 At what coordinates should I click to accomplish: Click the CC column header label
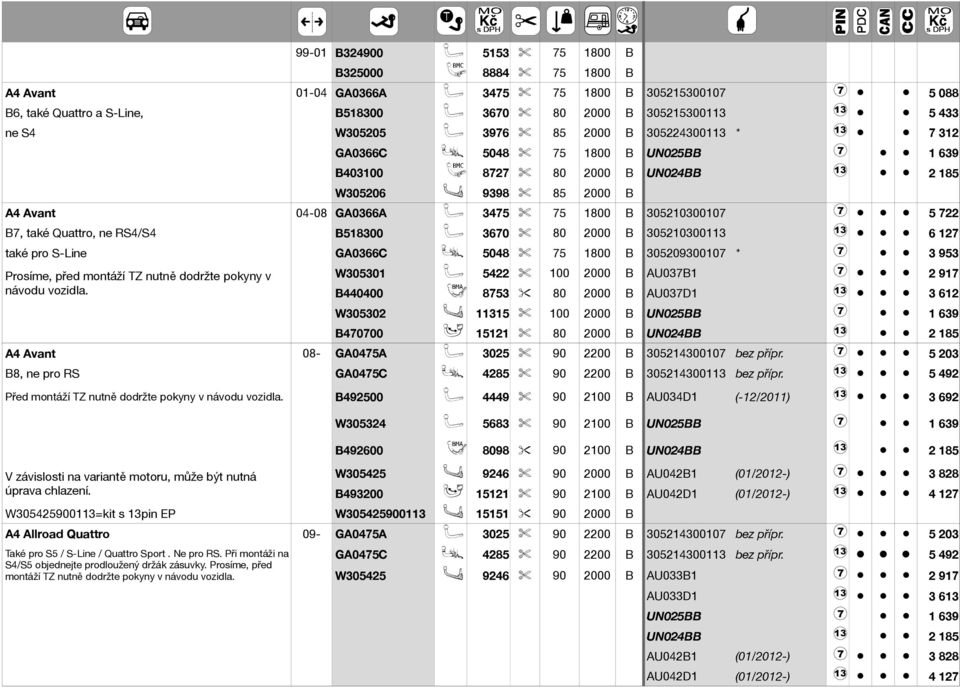(907, 21)
